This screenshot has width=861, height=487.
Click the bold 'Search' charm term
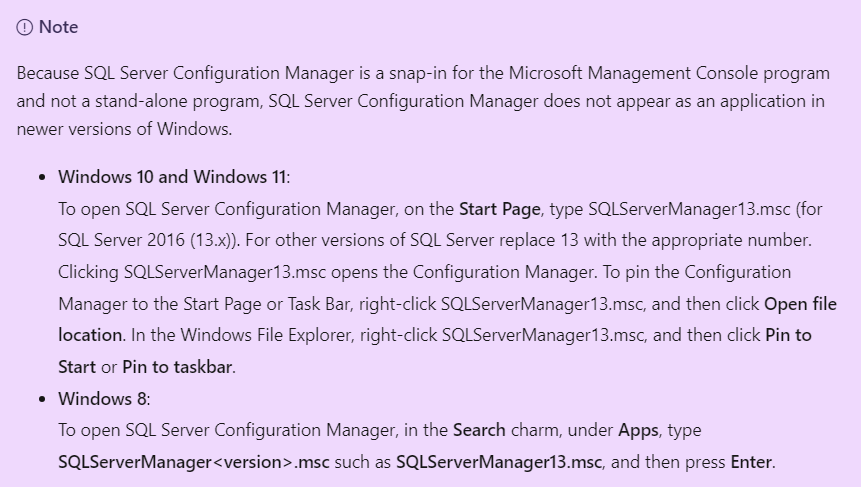coord(479,430)
